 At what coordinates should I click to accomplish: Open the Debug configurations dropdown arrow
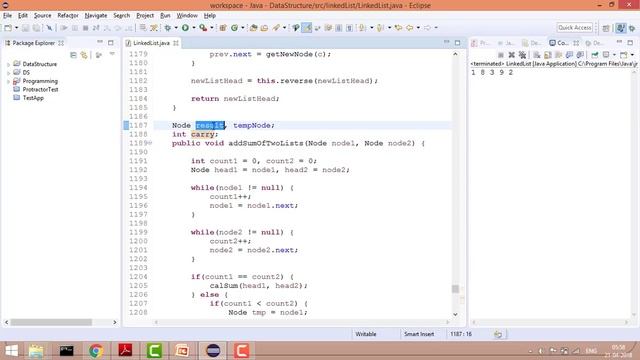click(176, 28)
